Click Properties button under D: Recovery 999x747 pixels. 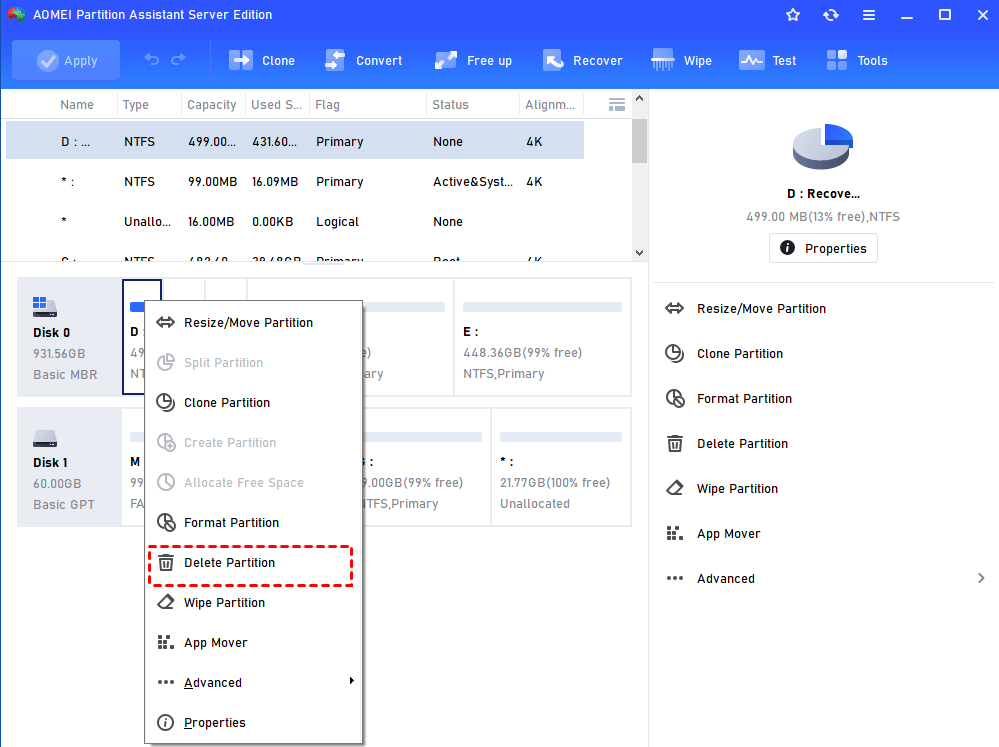pos(823,248)
